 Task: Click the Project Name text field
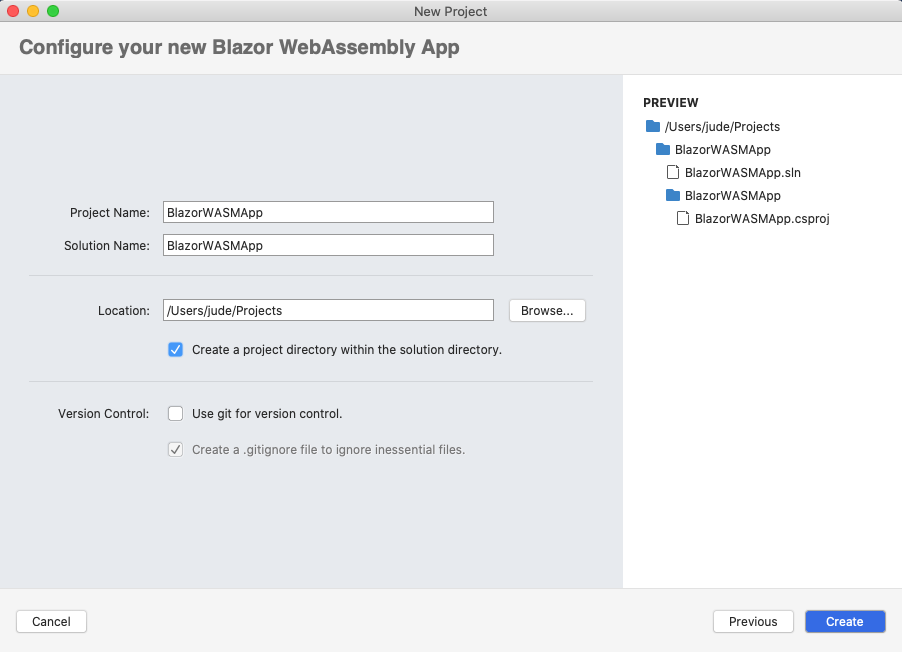pyautogui.click(x=328, y=212)
